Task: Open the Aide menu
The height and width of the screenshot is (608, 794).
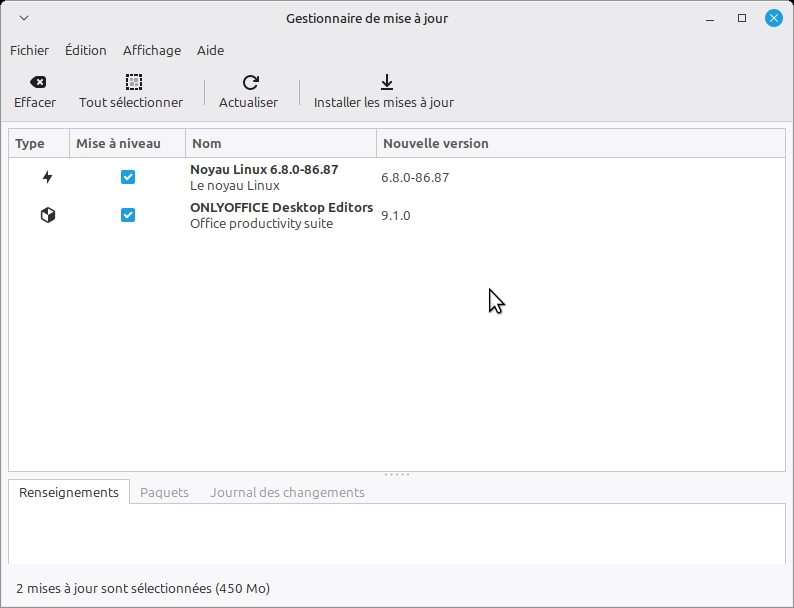Action: click(x=210, y=50)
